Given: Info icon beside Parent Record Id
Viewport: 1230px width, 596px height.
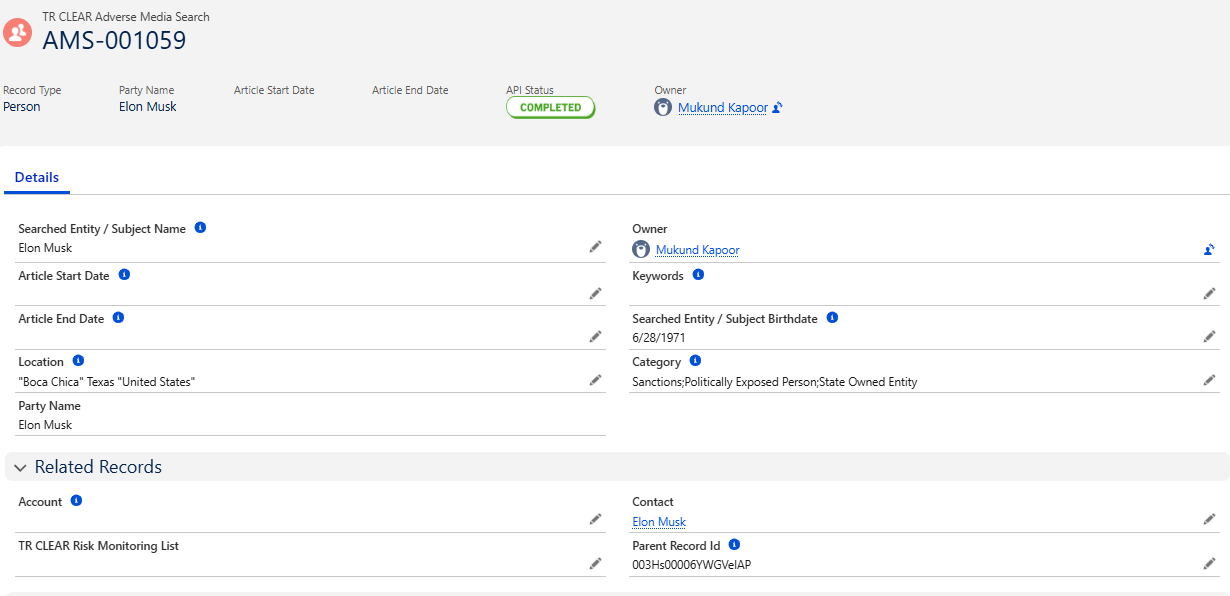Looking at the screenshot, I should [x=734, y=544].
